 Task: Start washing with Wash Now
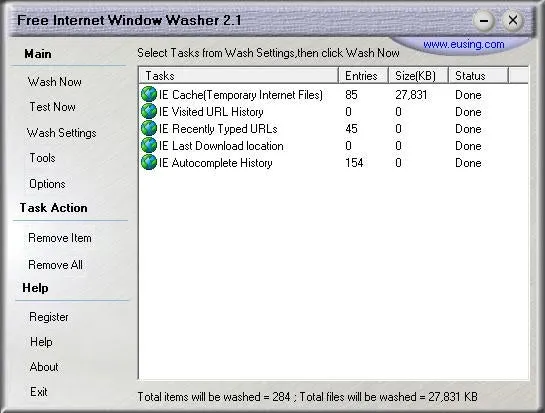tap(55, 82)
